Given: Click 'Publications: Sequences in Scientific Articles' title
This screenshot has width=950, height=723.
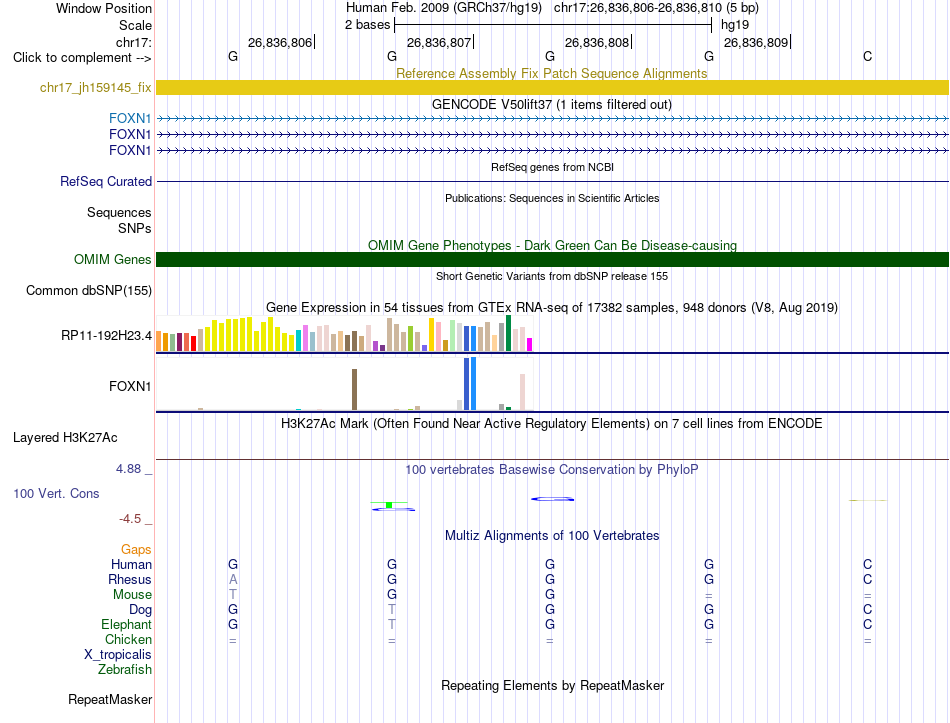Looking at the screenshot, I should [552, 198].
